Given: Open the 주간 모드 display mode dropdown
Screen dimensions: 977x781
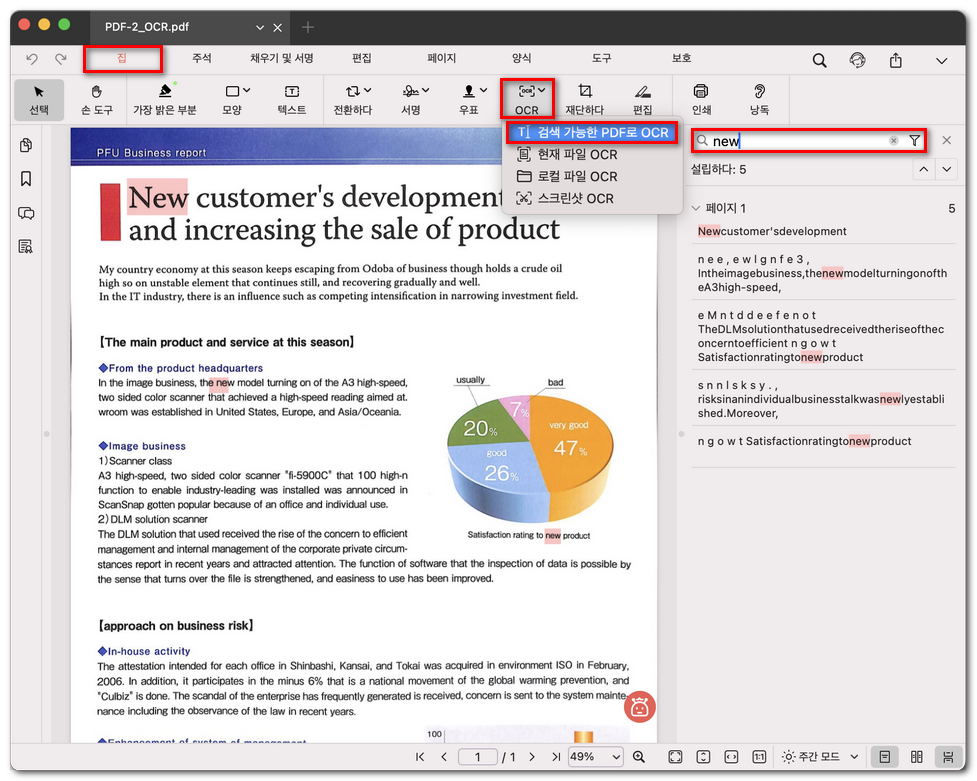Looking at the screenshot, I should (821, 757).
